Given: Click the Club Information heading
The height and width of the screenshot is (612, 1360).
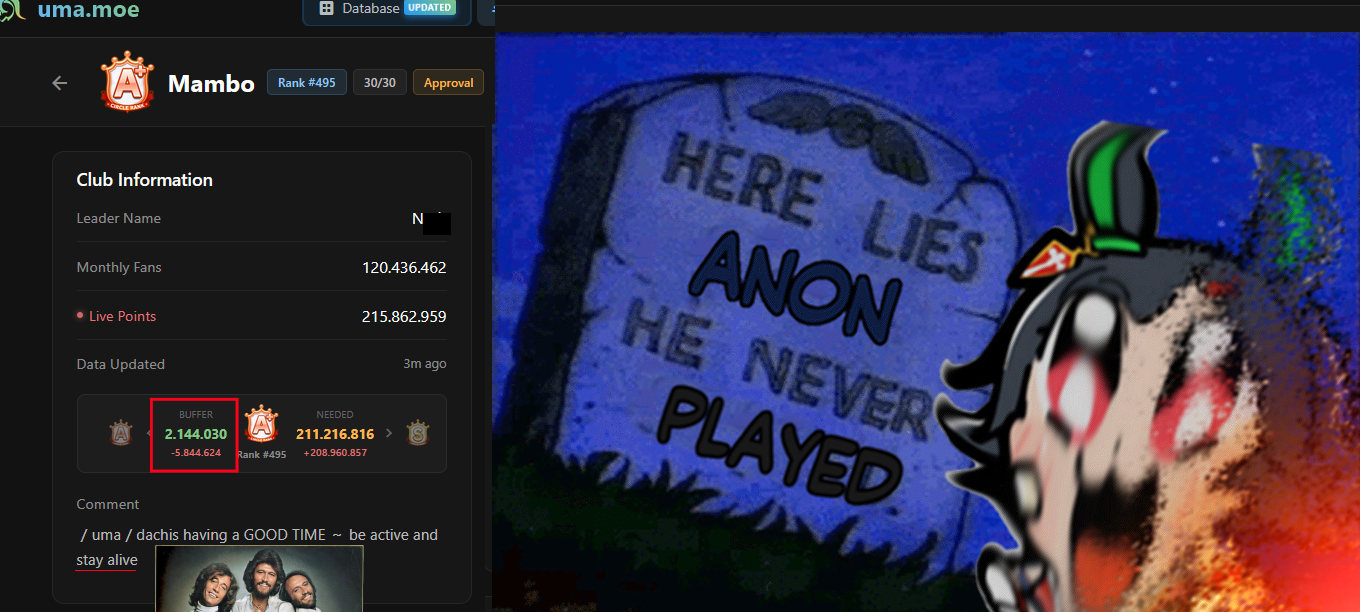Looking at the screenshot, I should click(145, 180).
